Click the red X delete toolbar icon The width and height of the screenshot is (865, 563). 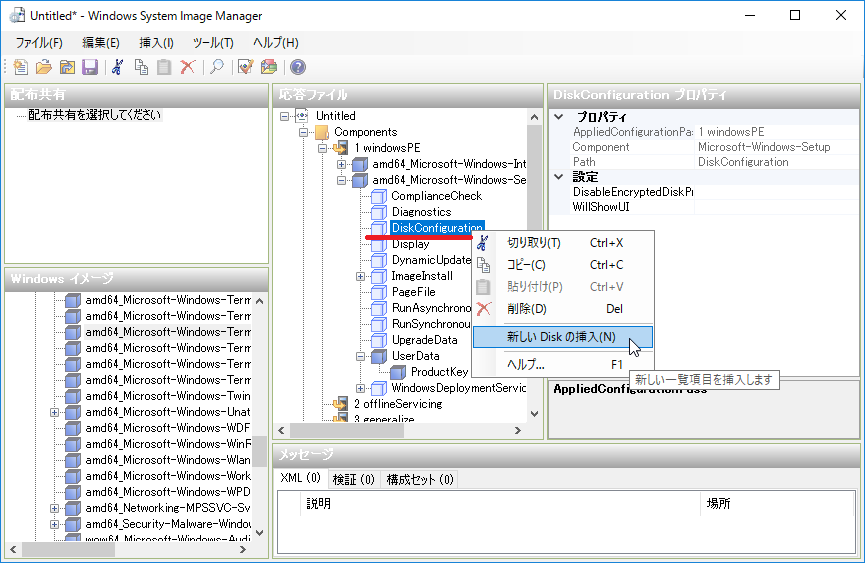(x=187, y=67)
